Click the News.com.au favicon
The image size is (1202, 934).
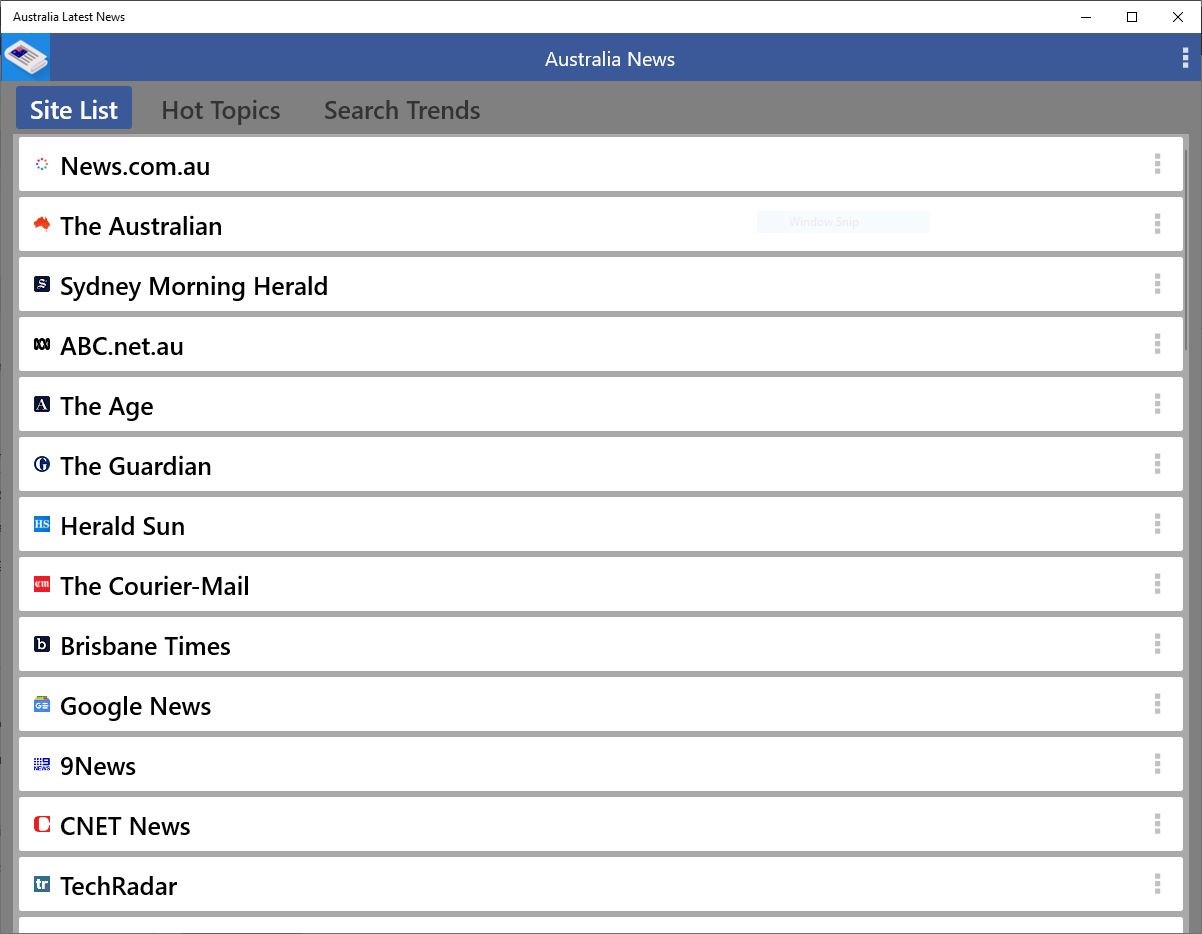[x=42, y=164]
